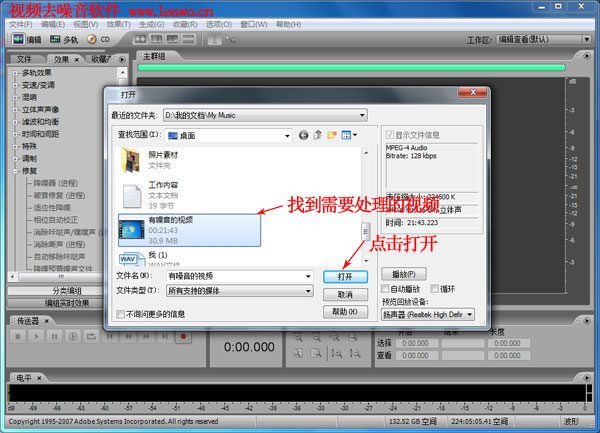
Task: Collapse the 修复 tree node
Action: click(15, 171)
